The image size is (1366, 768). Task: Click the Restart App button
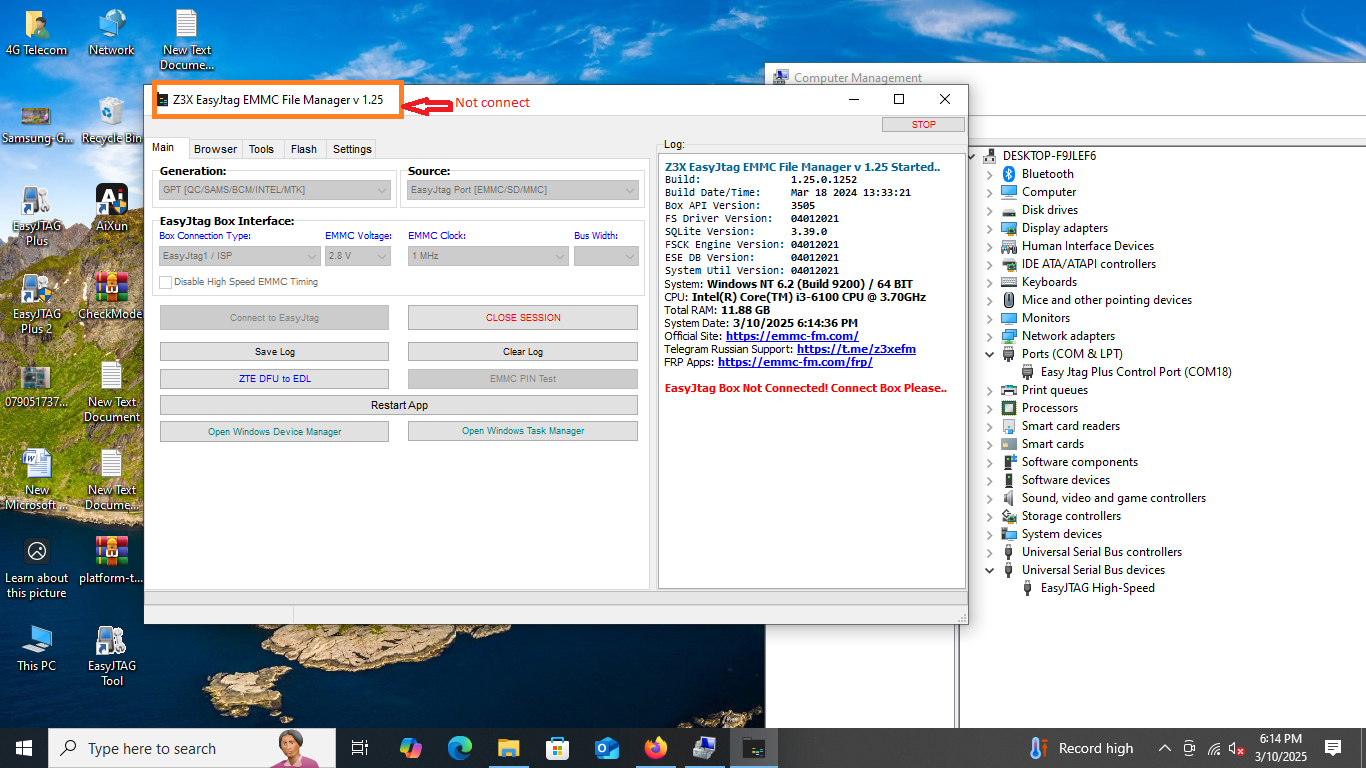click(398, 405)
